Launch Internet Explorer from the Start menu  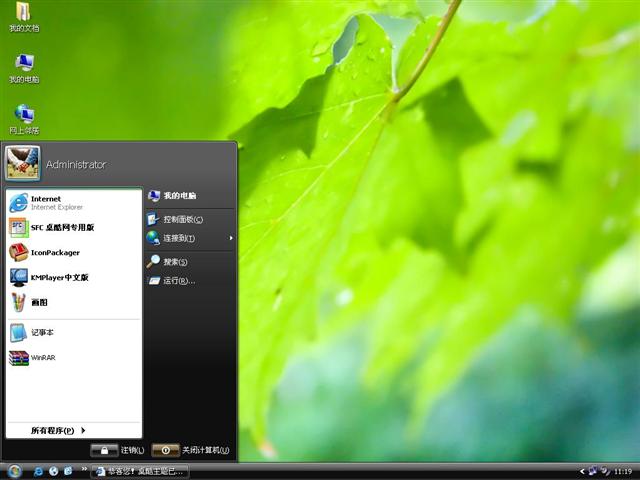coord(73,203)
